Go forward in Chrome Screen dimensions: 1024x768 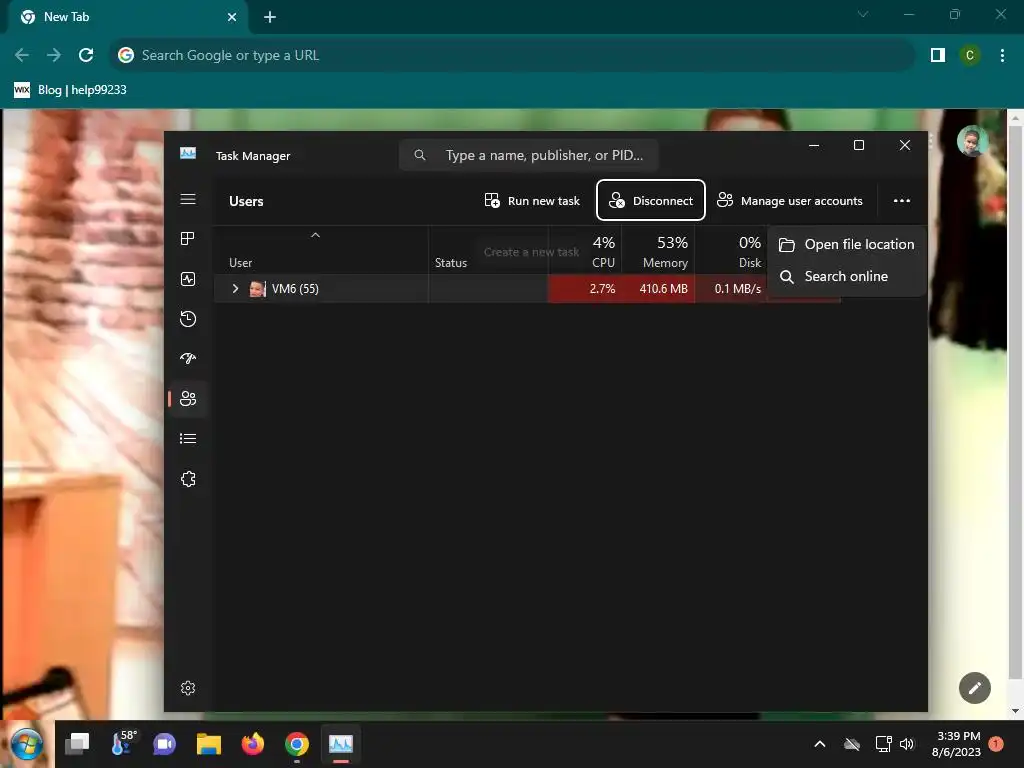pos(54,55)
